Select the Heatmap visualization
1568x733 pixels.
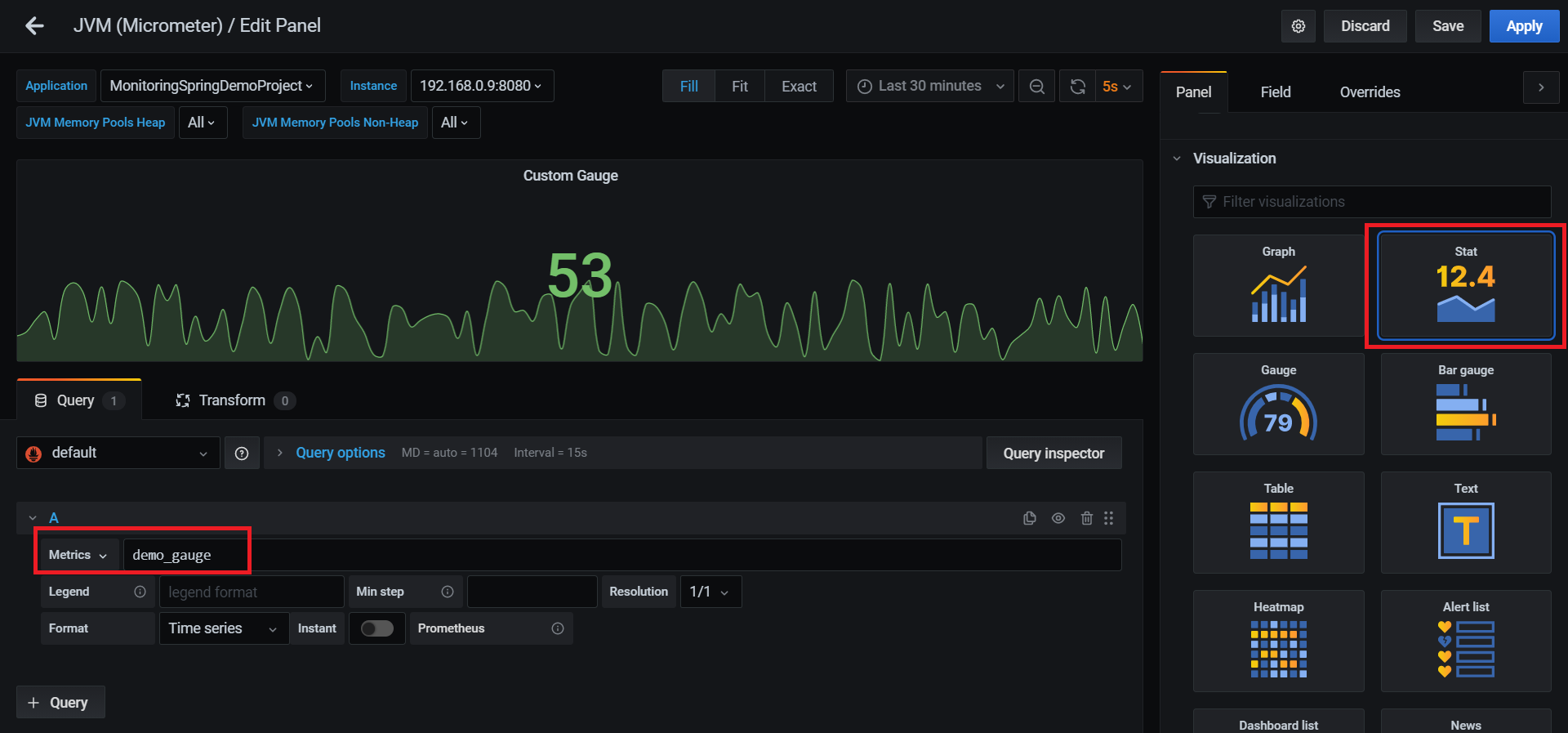pyautogui.click(x=1279, y=641)
